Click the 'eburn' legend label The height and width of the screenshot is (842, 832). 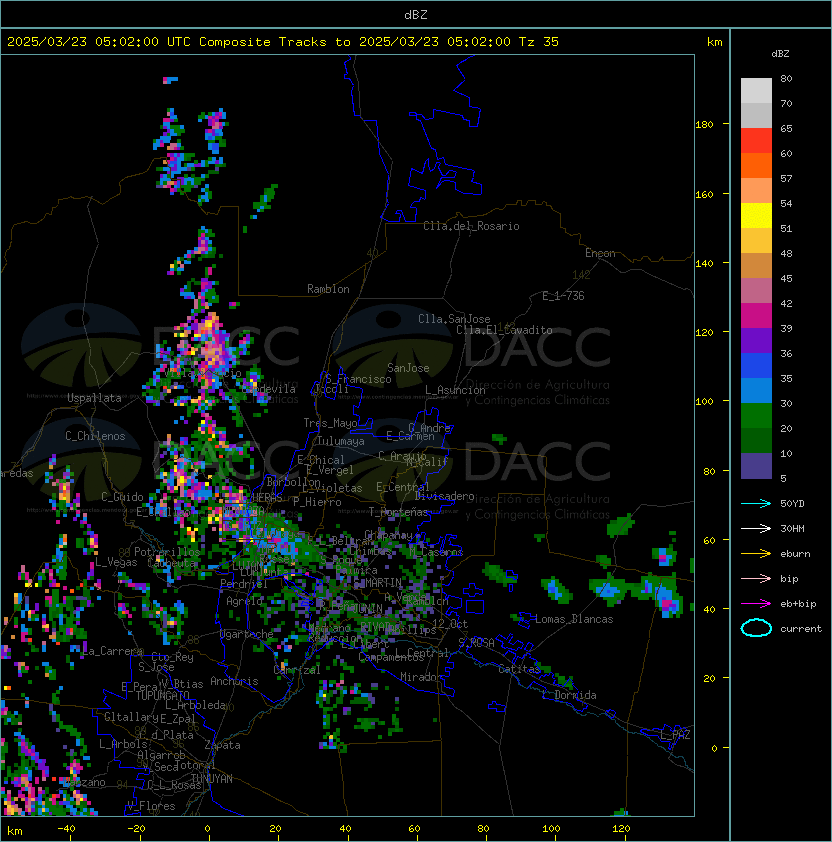coord(795,554)
